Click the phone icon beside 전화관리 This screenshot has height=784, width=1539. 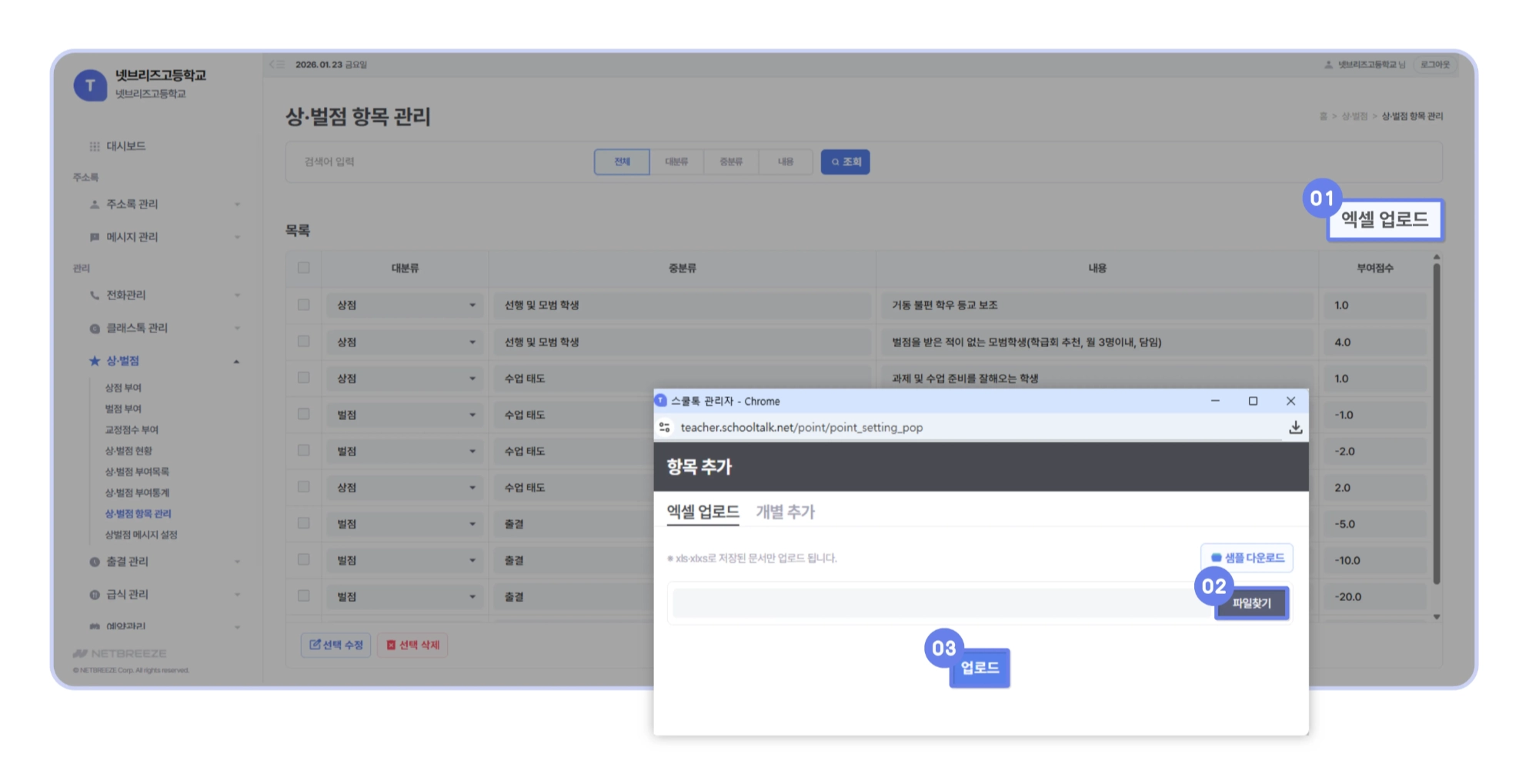coord(95,295)
